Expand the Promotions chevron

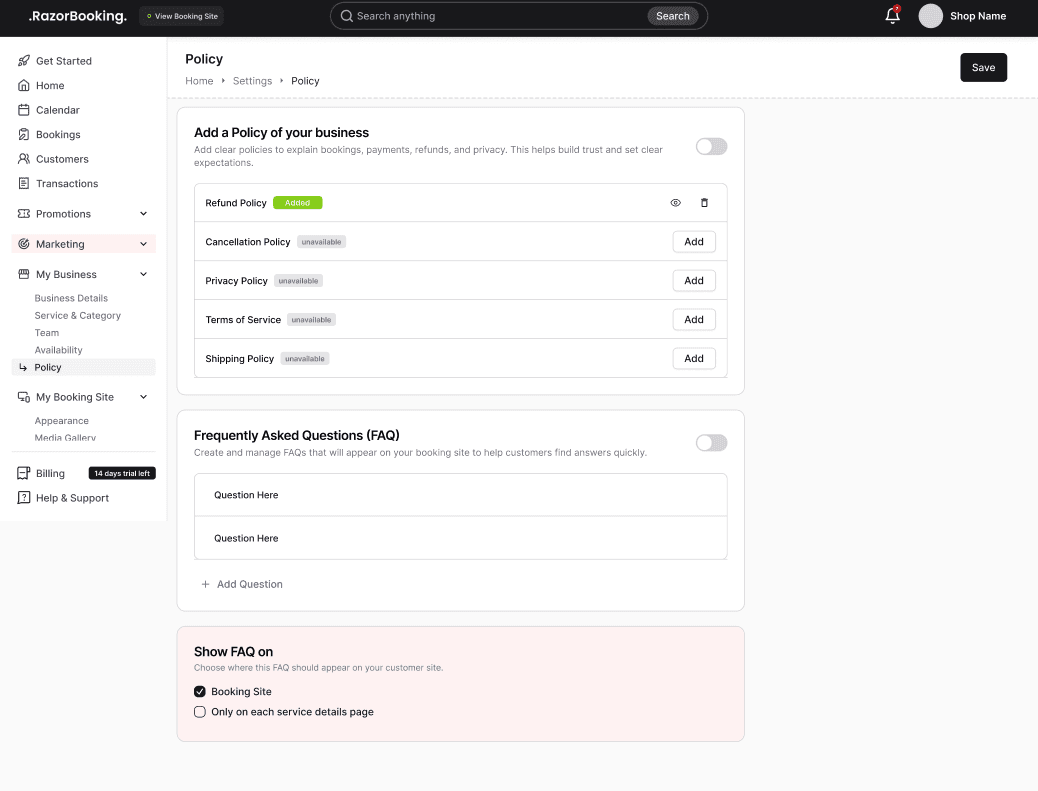tap(144, 214)
